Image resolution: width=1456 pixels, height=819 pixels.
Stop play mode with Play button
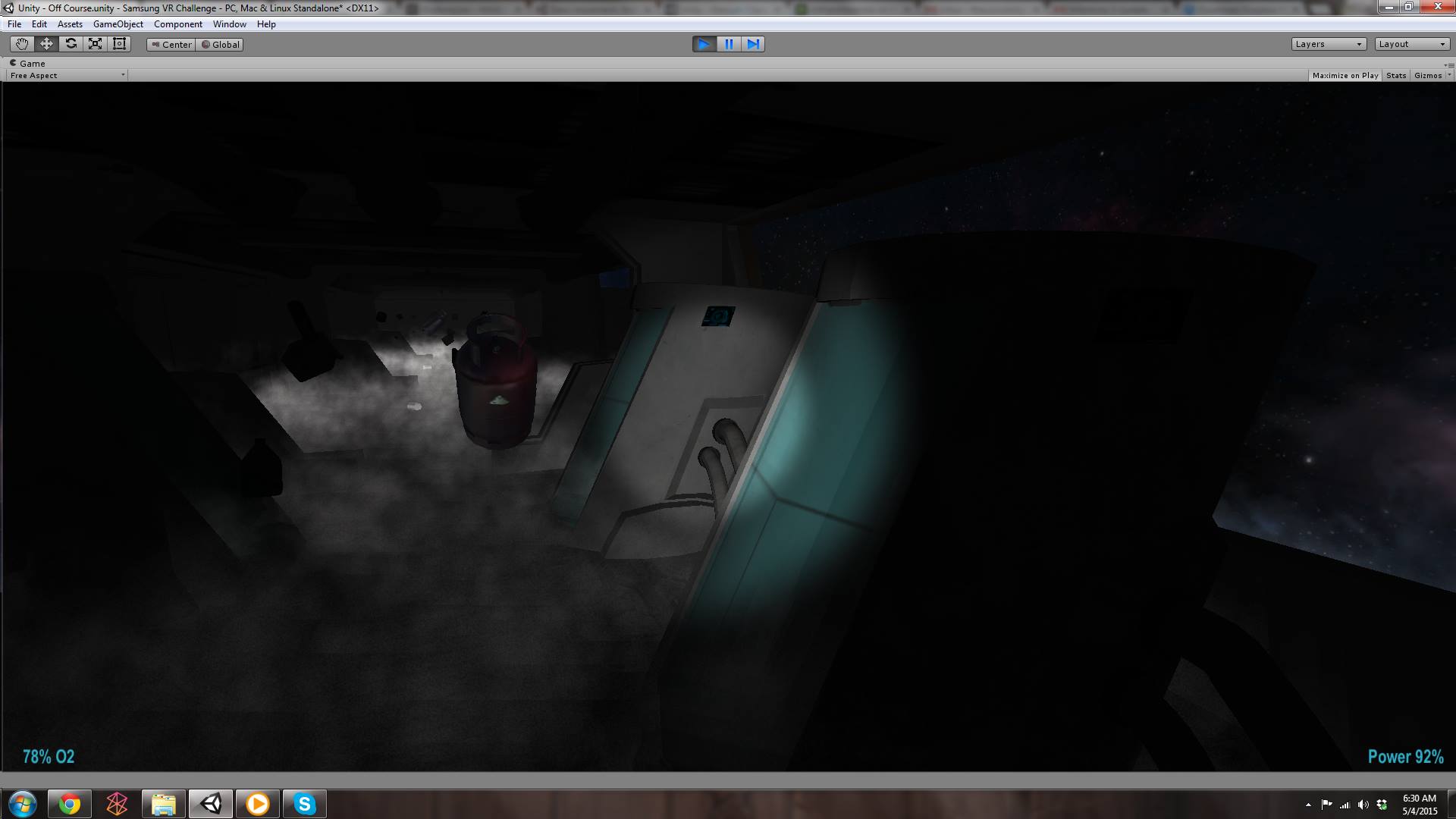click(x=704, y=44)
